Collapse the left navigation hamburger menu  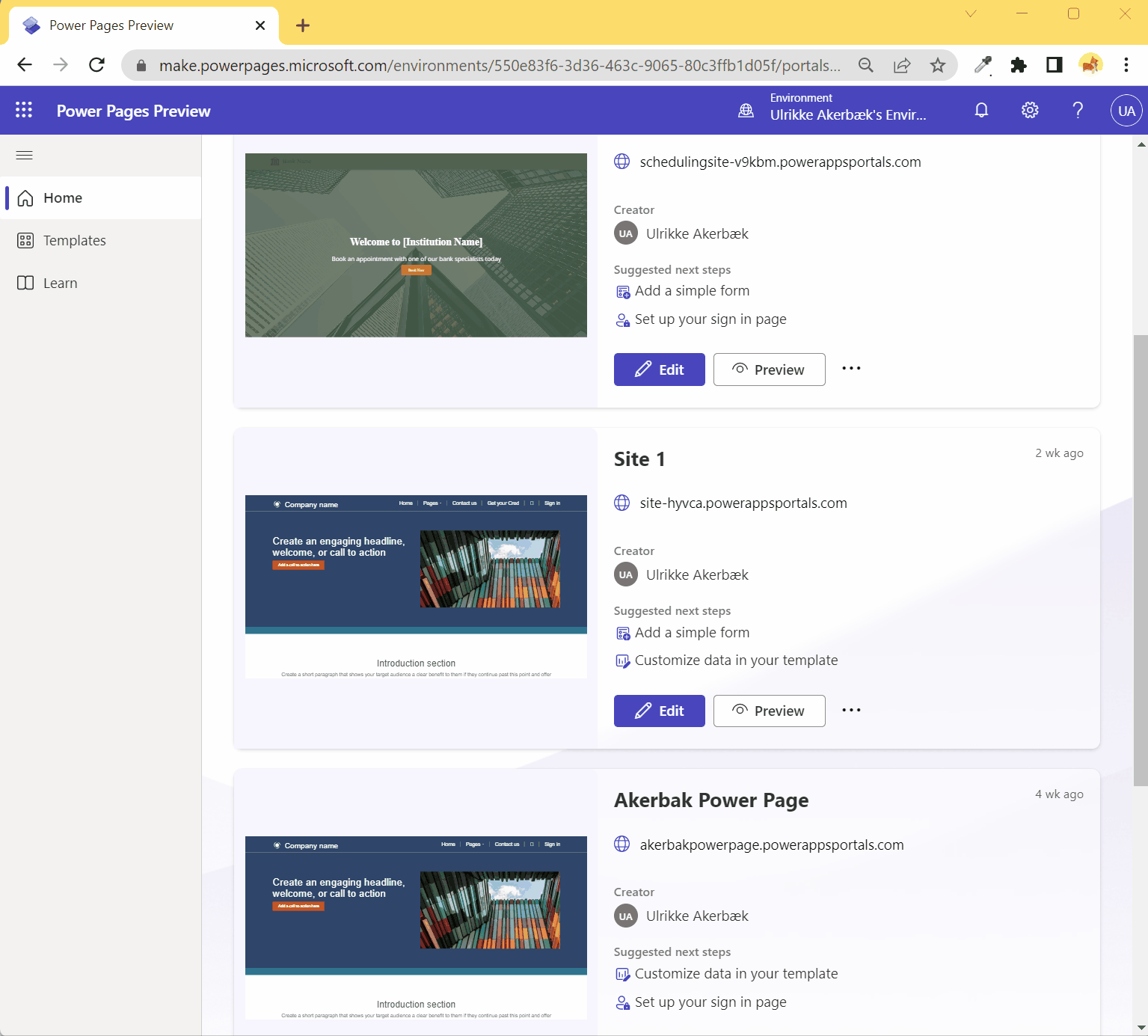pos(25,156)
